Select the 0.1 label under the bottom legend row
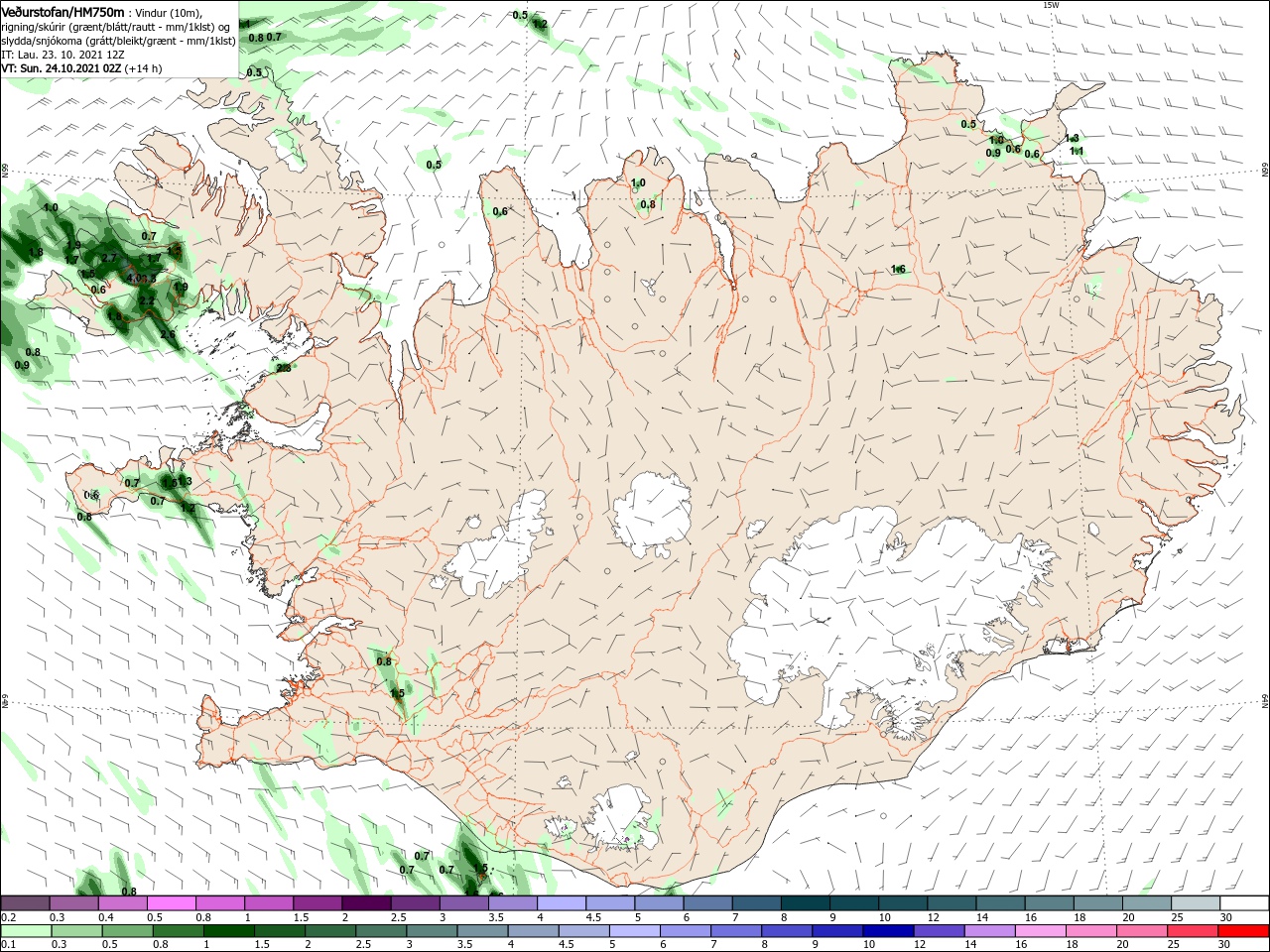Image resolution: width=1270 pixels, height=952 pixels. tap(8, 945)
